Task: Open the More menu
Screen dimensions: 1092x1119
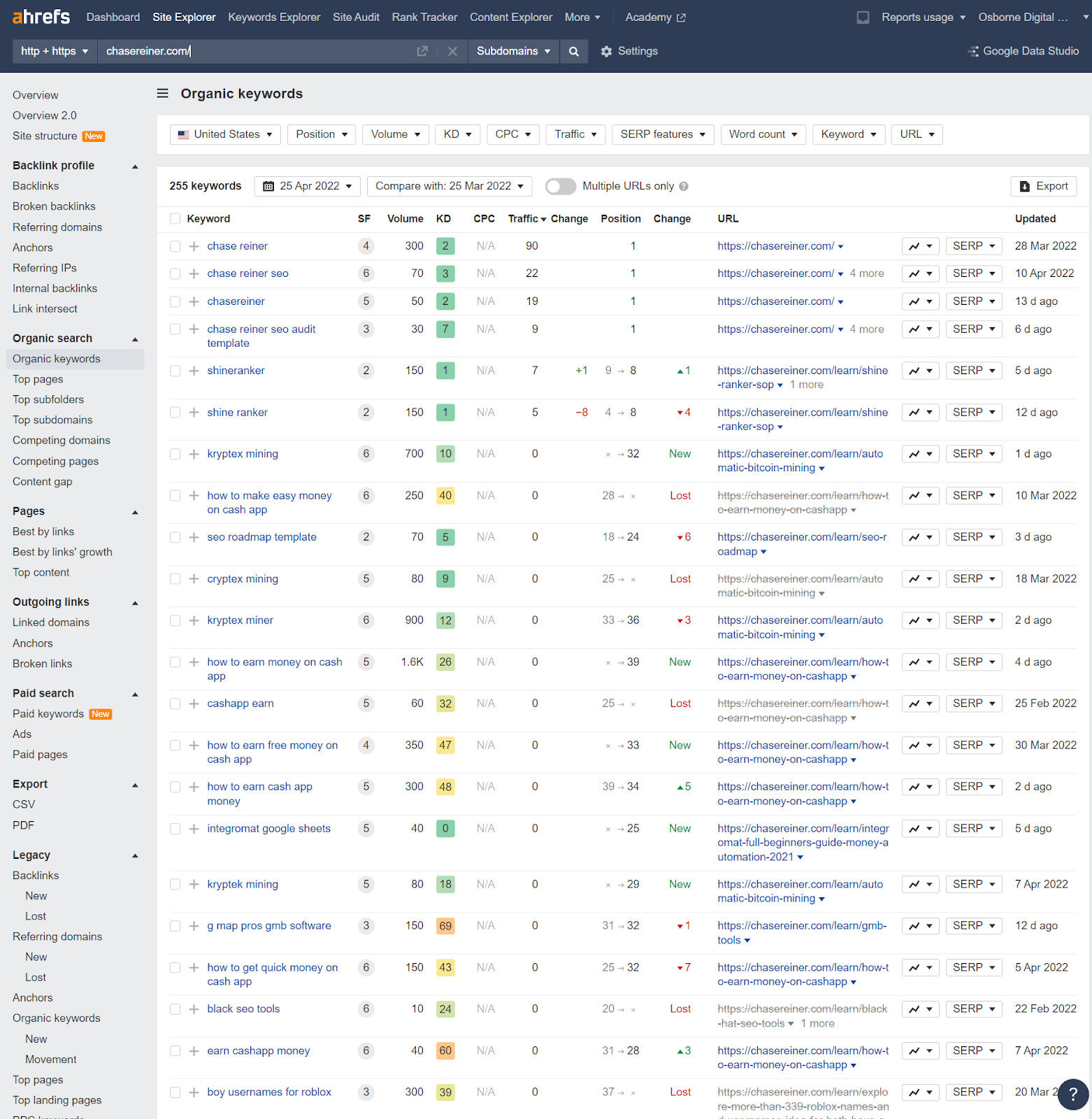Action: (582, 17)
